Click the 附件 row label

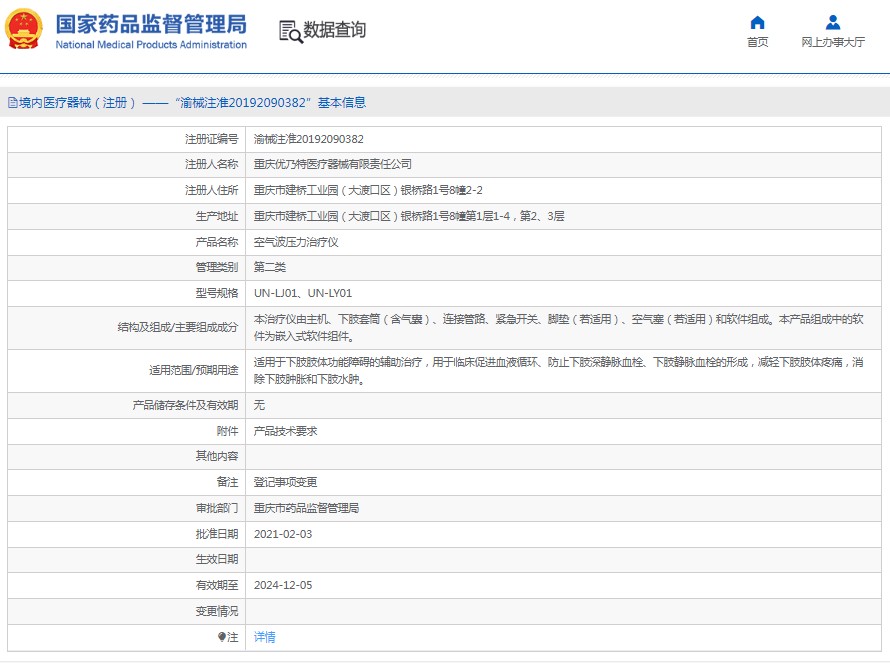coord(227,431)
